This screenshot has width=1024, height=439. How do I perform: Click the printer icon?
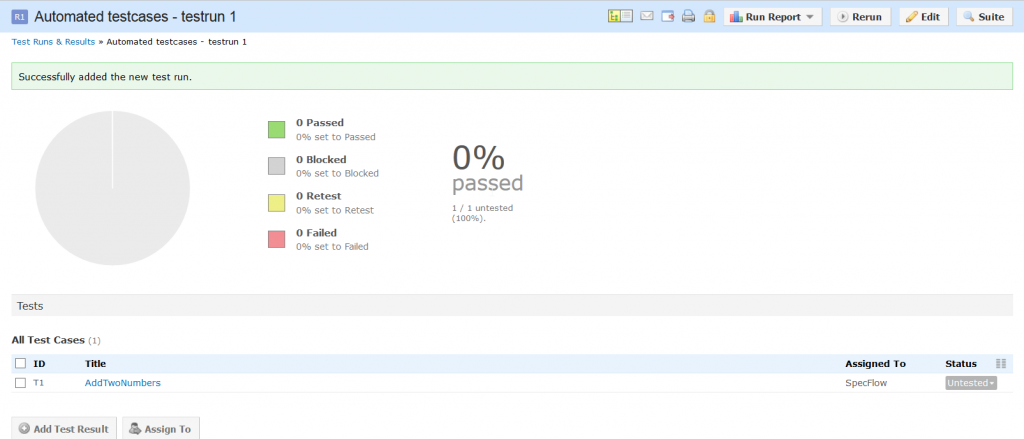tap(688, 17)
